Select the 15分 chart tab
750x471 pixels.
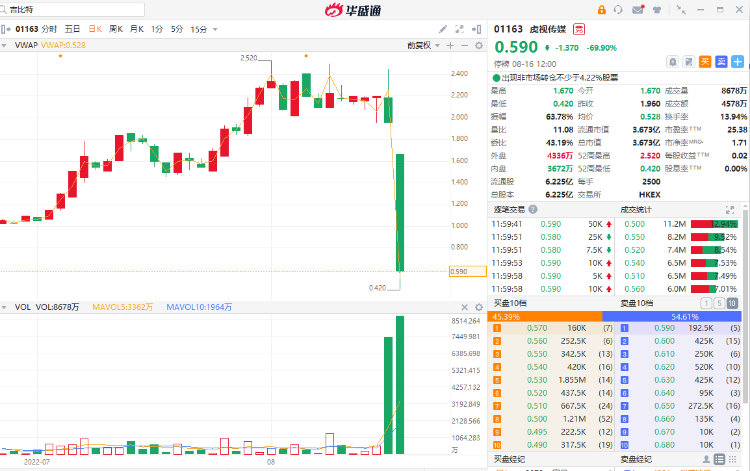tap(199, 29)
